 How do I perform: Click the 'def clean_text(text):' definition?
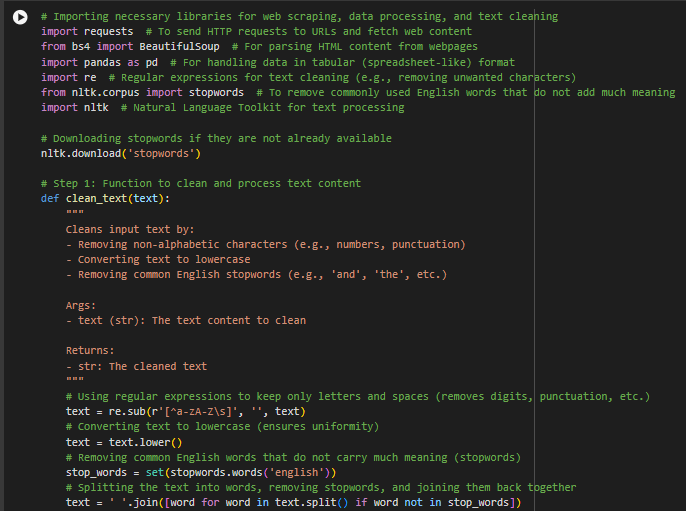[x=105, y=199]
